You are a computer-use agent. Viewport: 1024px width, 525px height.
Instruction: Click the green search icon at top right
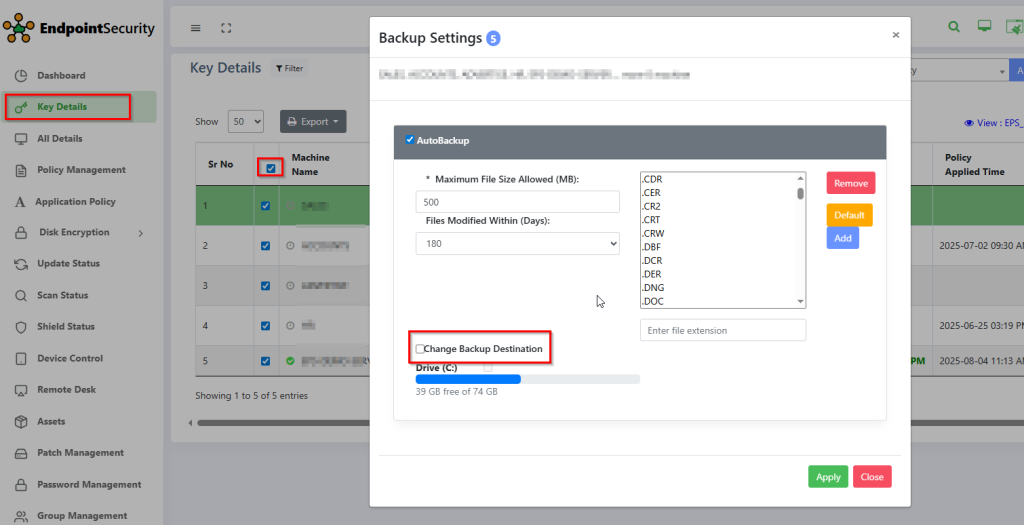[954, 27]
